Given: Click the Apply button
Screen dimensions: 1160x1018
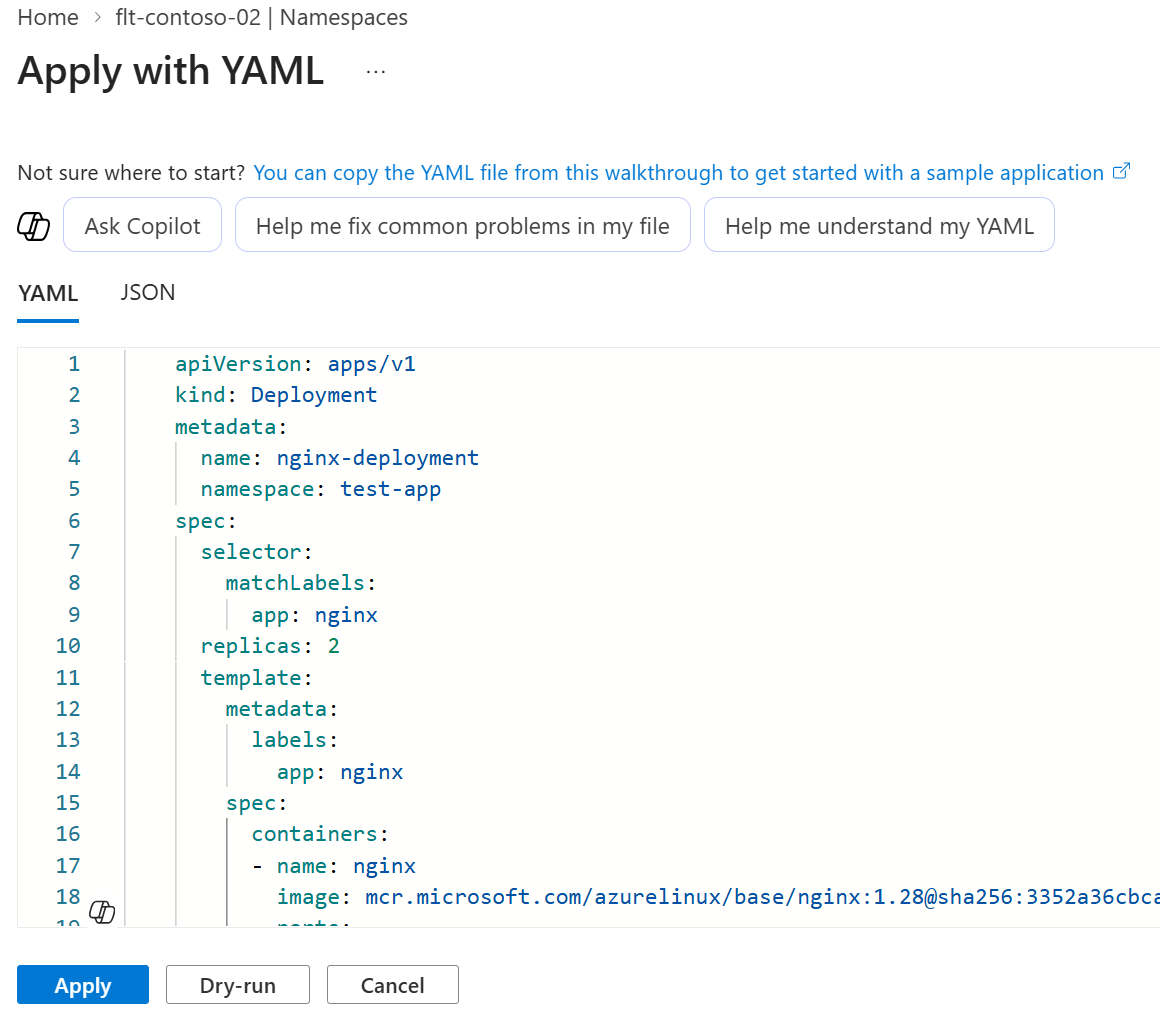Looking at the screenshot, I should click(83, 985).
